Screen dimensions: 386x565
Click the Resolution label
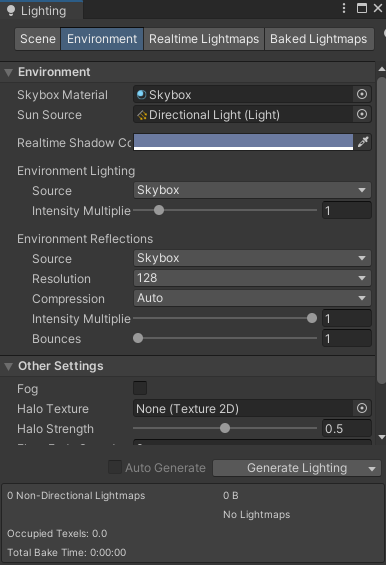click(x=61, y=279)
